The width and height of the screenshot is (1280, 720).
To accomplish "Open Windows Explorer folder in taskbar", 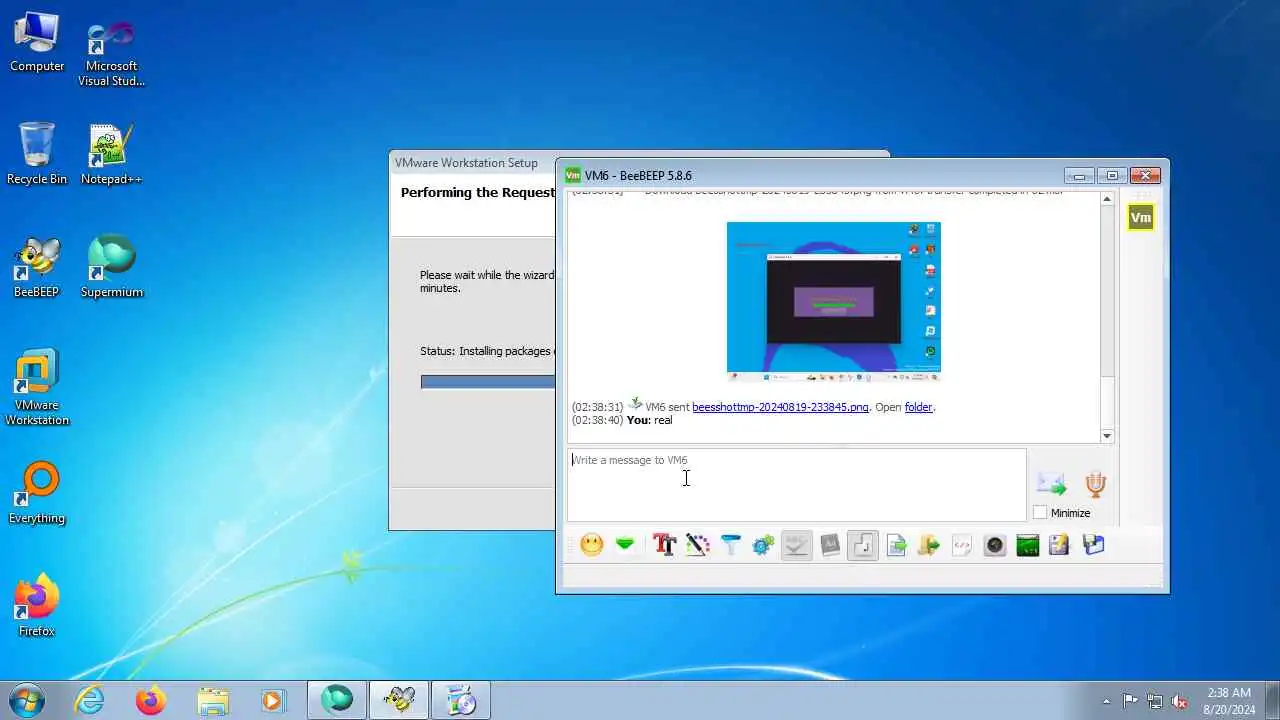I will 213,701.
